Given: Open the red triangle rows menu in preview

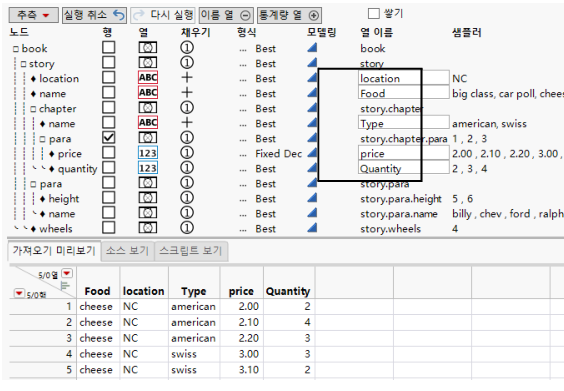Looking at the screenshot, I should pyautogui.click(x=19, y=294).
